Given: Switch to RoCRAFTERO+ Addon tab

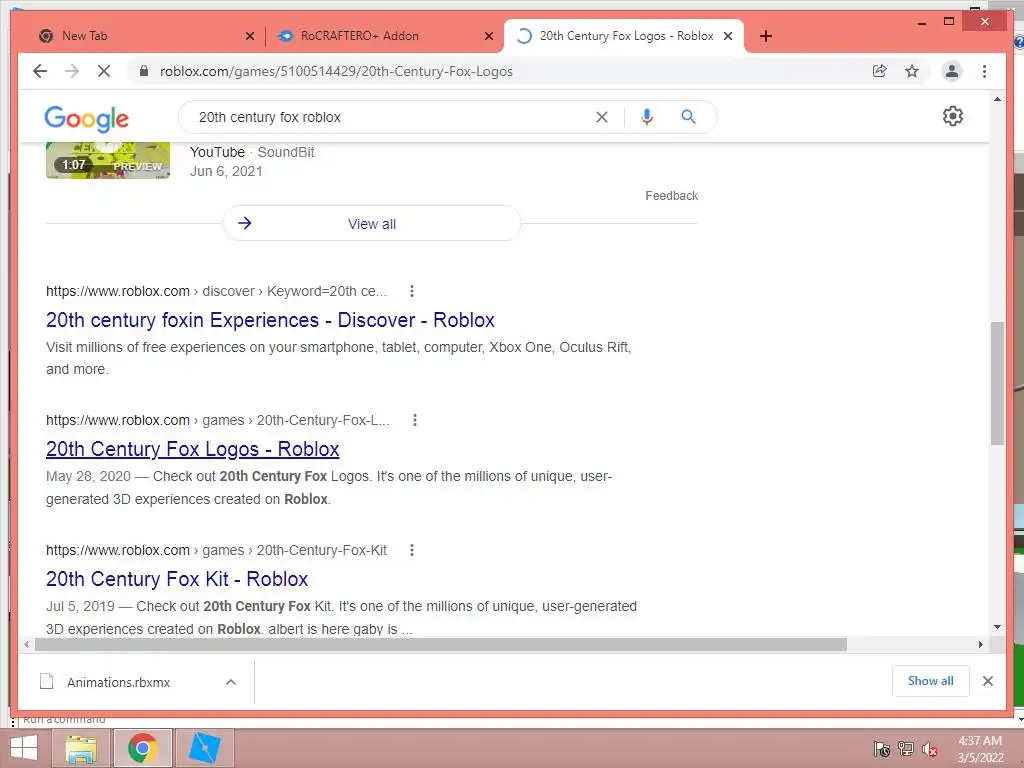Looking at the screenshot, I should pyautogui.click(x=384, y=36).
